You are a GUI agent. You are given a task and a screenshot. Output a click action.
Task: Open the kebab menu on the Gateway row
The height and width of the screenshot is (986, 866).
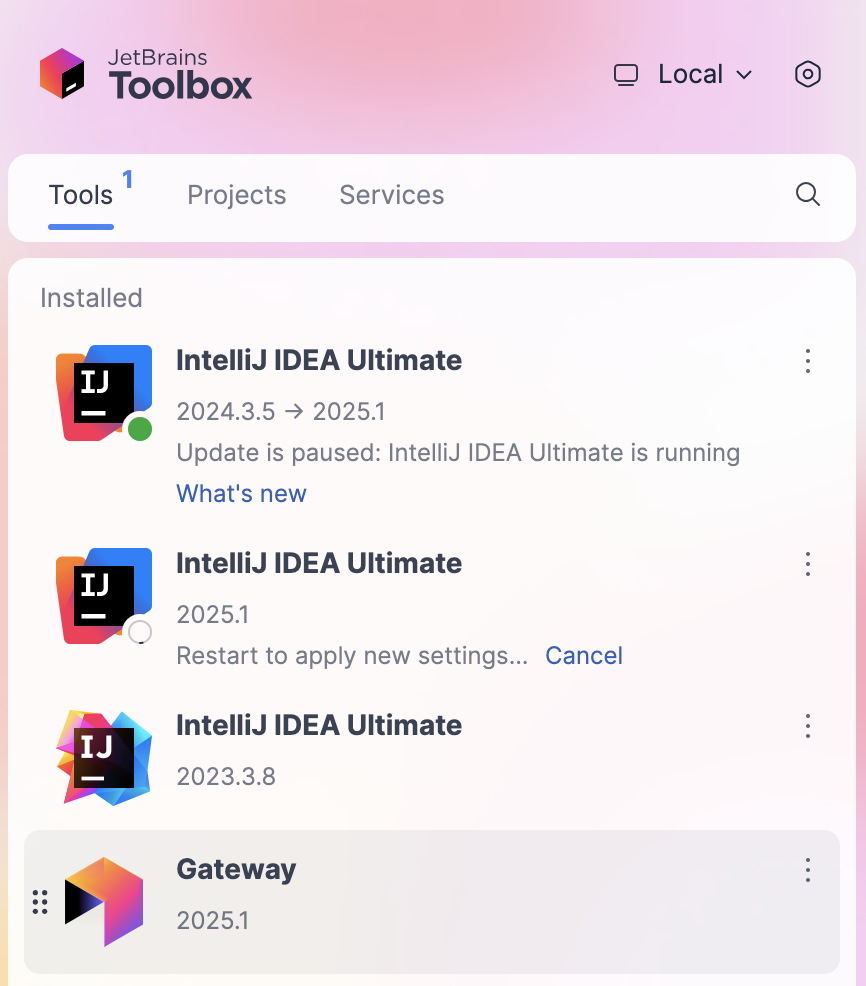coord(807,871)
